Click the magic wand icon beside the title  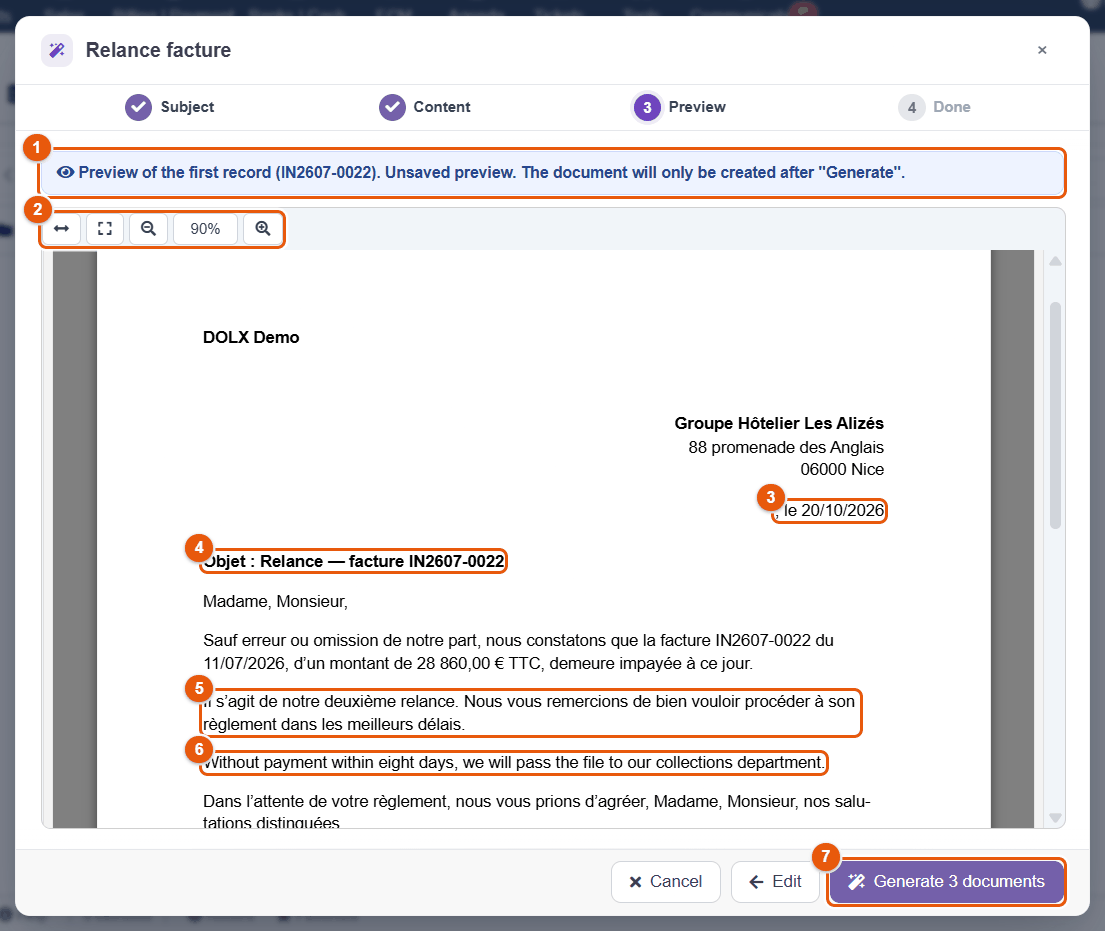point(57,50)
